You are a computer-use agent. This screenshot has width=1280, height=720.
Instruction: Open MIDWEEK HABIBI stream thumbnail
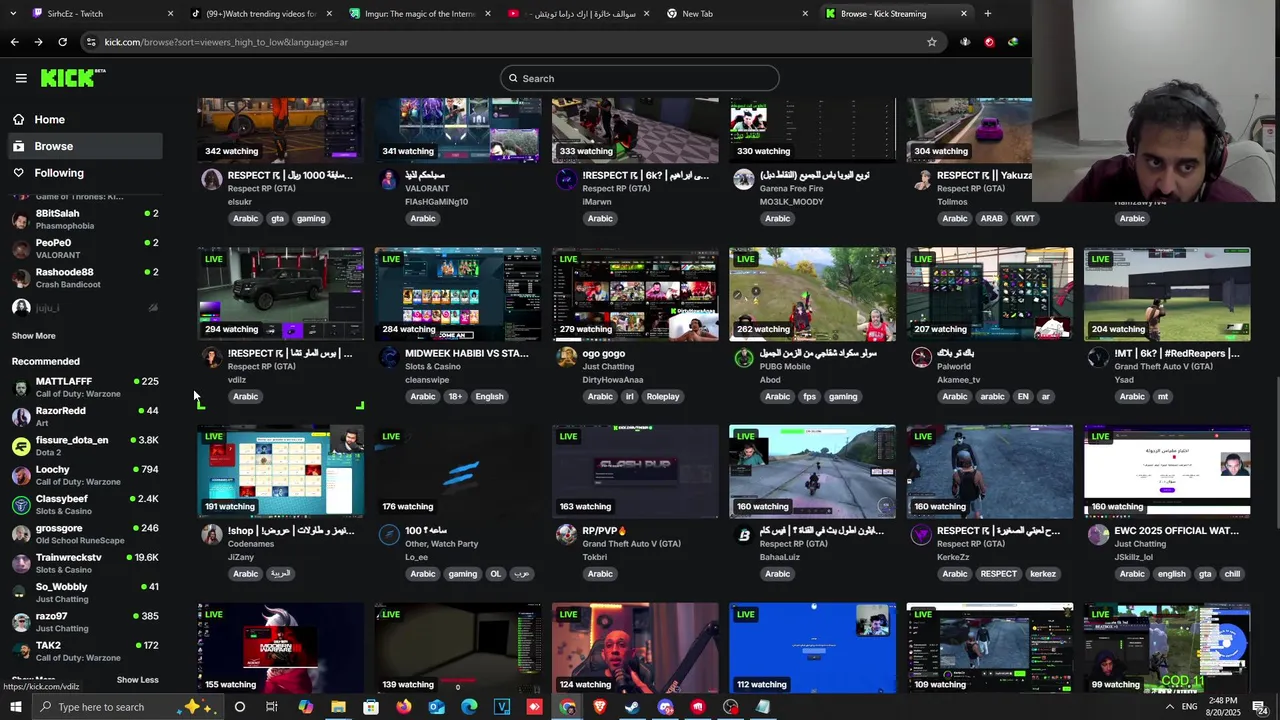[x=458, y=294]
